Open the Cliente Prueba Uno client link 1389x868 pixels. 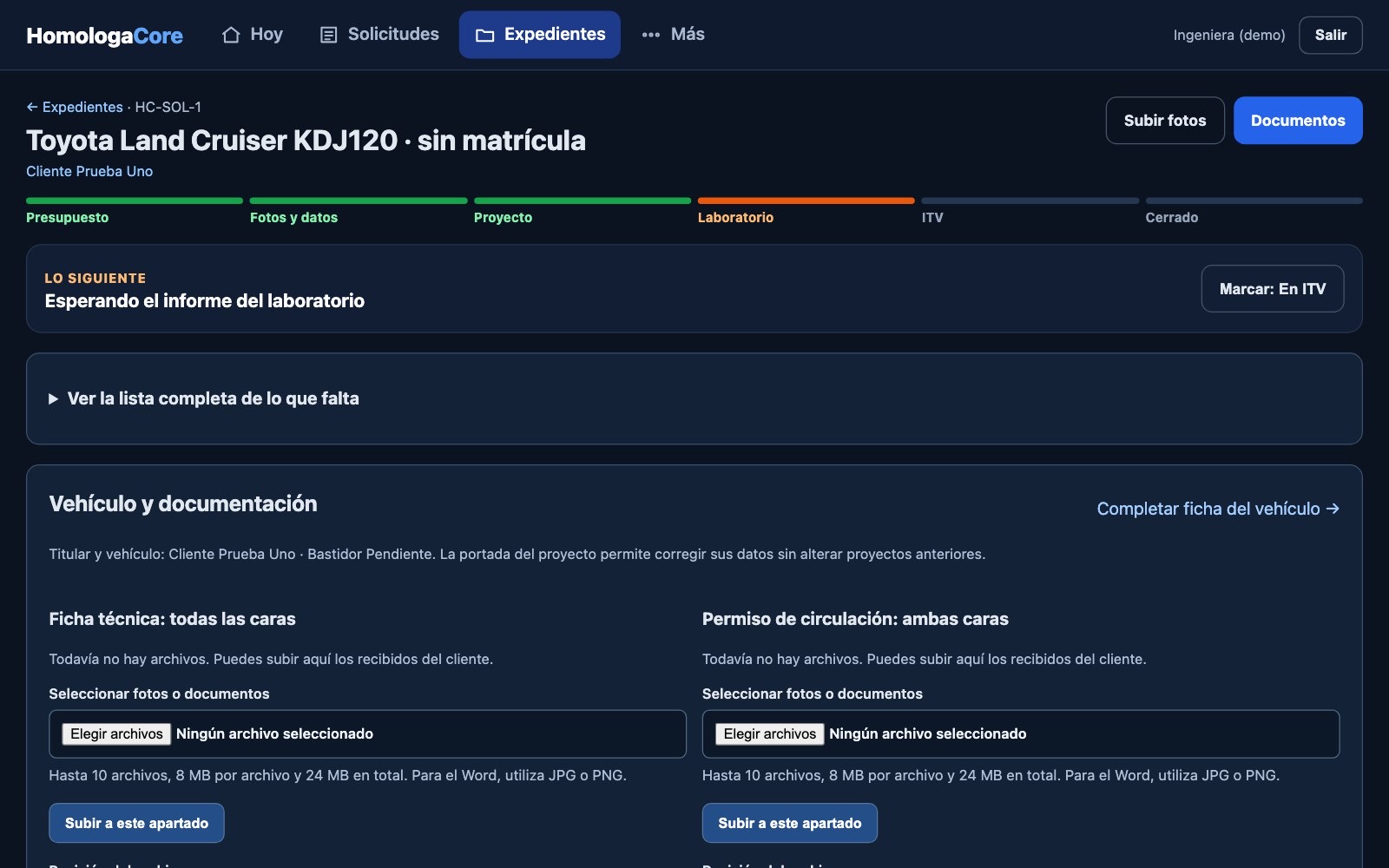(89, 171)
